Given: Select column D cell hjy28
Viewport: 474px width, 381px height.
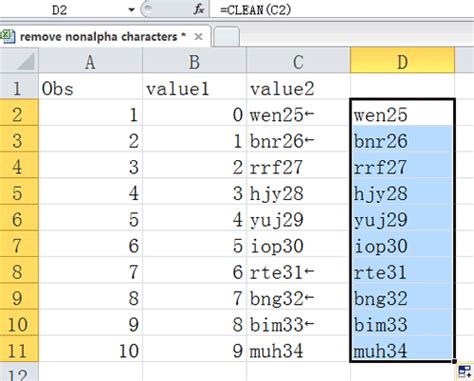Looking at the screenshot, I should pos(402,192).
